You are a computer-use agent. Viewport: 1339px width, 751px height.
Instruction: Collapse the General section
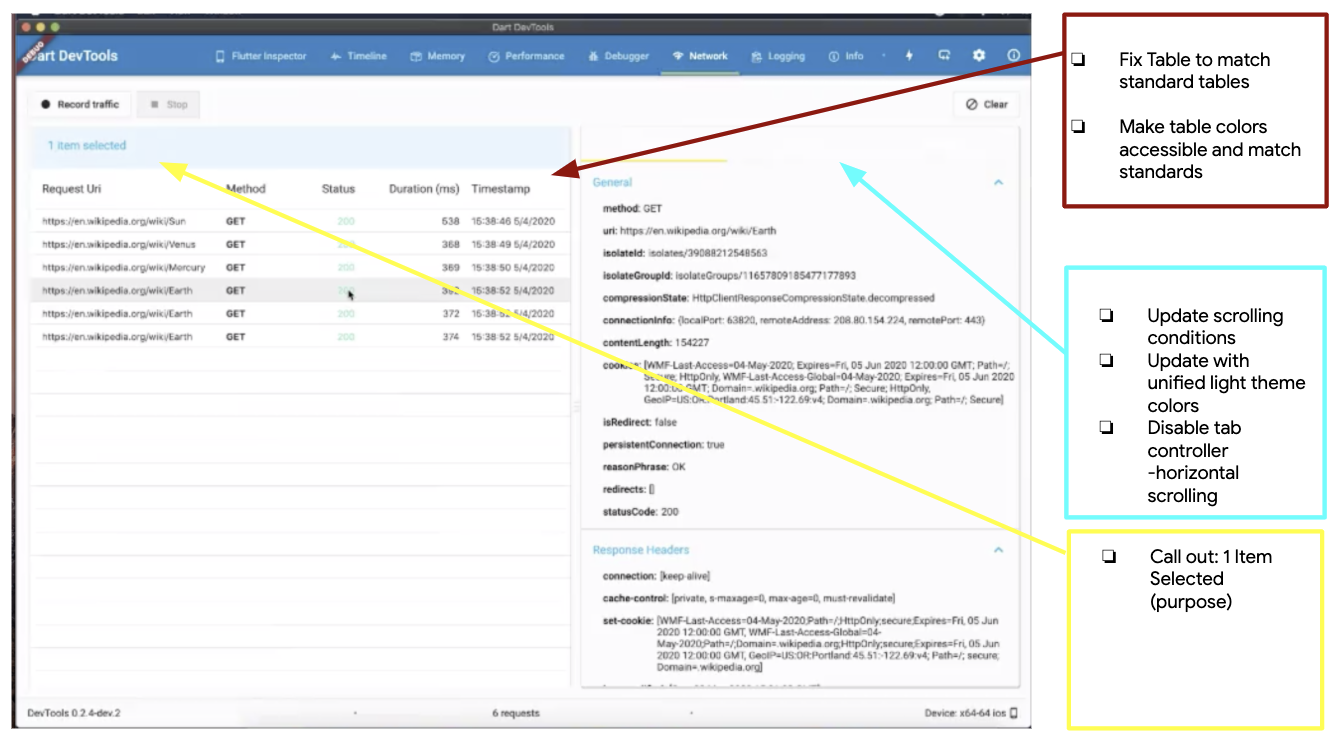(998, 182)
